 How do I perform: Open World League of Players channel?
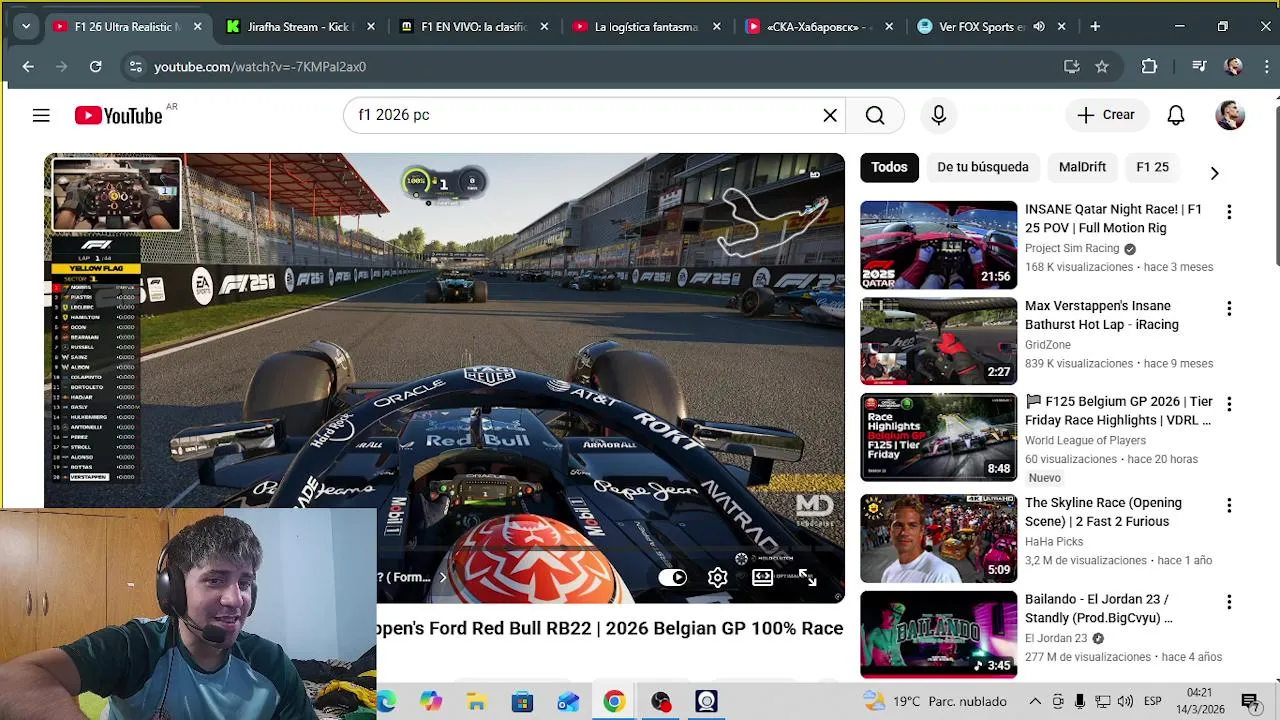click(x=1085, y=440)
